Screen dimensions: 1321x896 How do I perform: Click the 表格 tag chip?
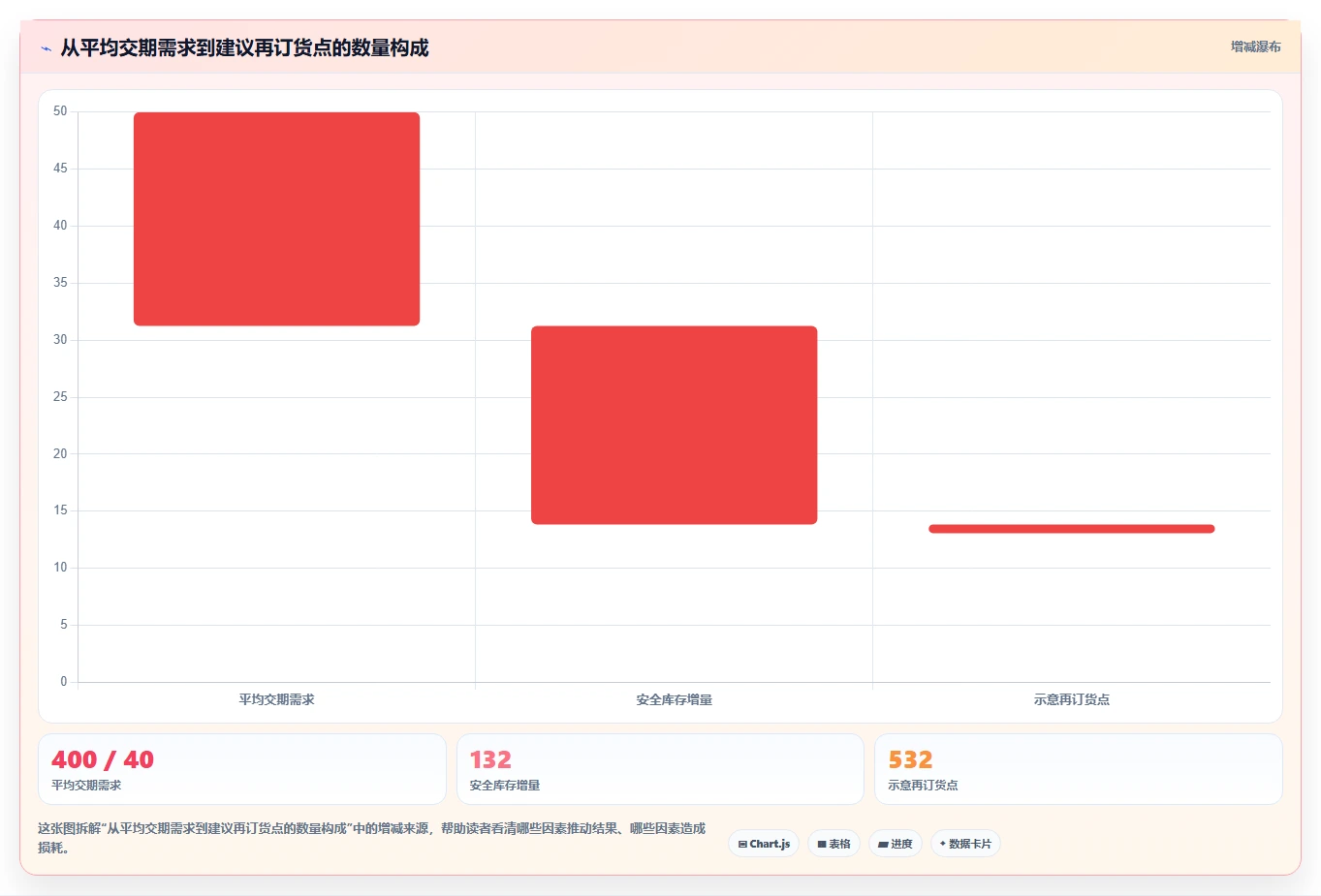pyautogui.click(x=833, y=844)
